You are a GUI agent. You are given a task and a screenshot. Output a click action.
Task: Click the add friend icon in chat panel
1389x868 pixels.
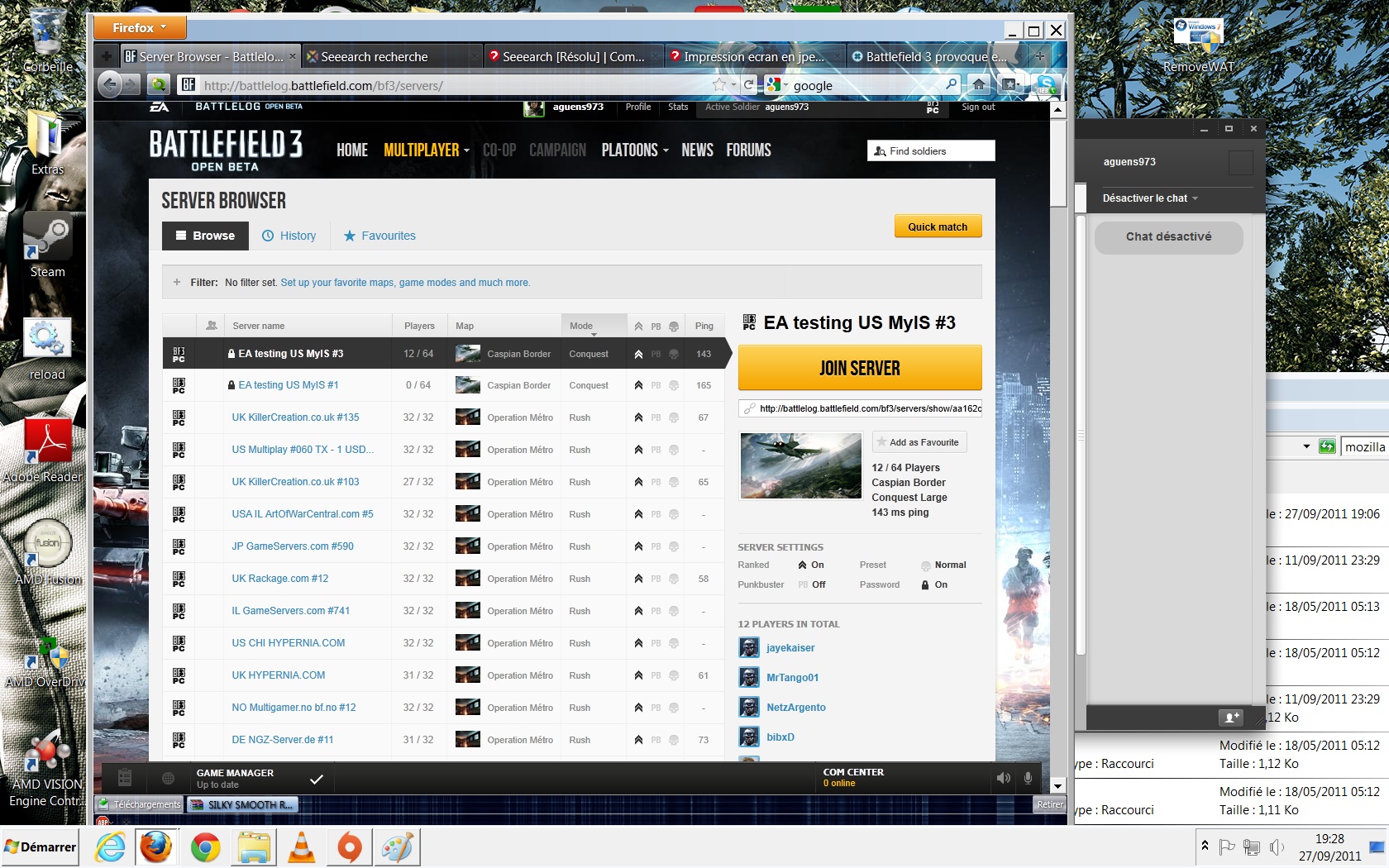click(1231, 718)
